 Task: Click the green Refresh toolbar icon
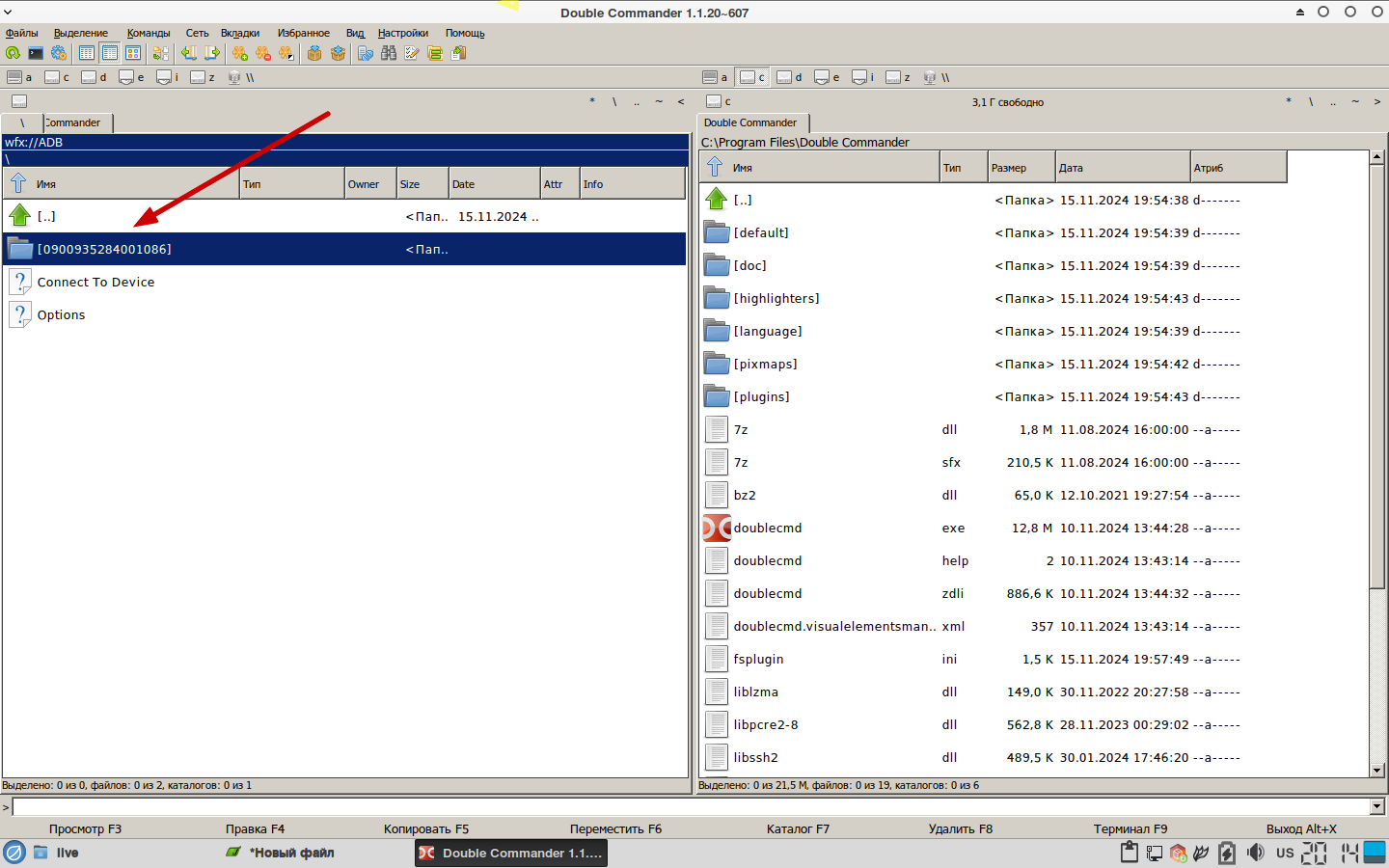pos(13,53)
